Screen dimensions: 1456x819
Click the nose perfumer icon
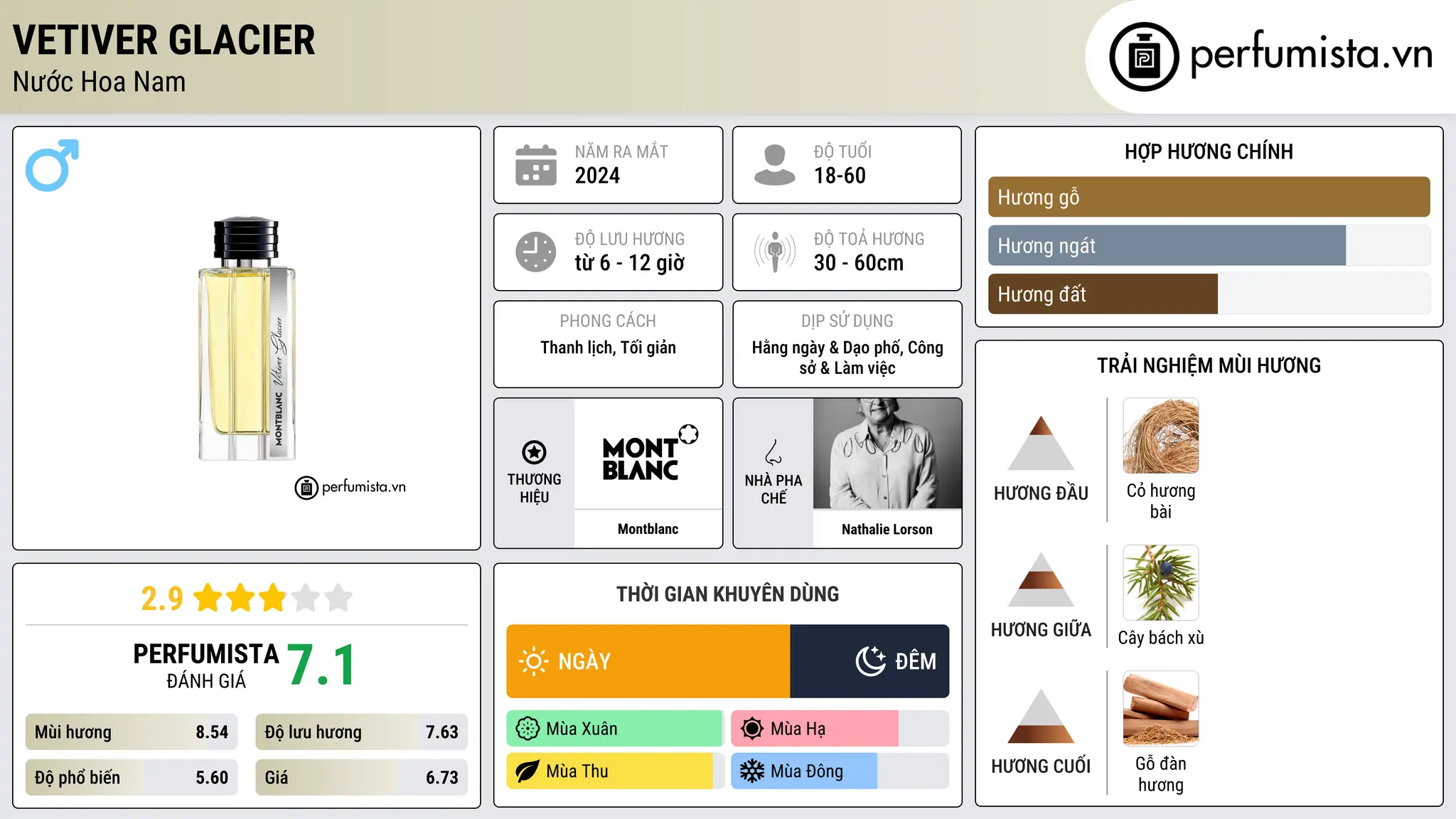click(x=773, y=453)
